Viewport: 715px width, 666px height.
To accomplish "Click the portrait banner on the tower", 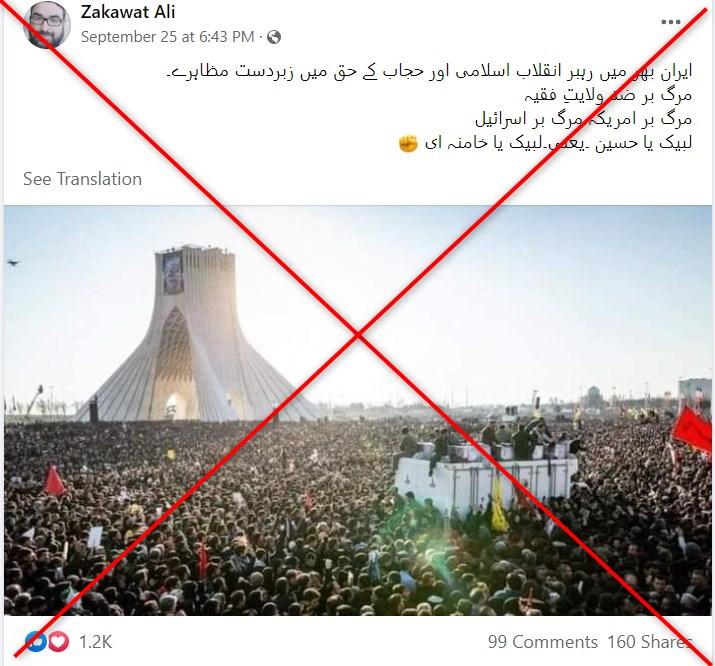I will [173, 272].
